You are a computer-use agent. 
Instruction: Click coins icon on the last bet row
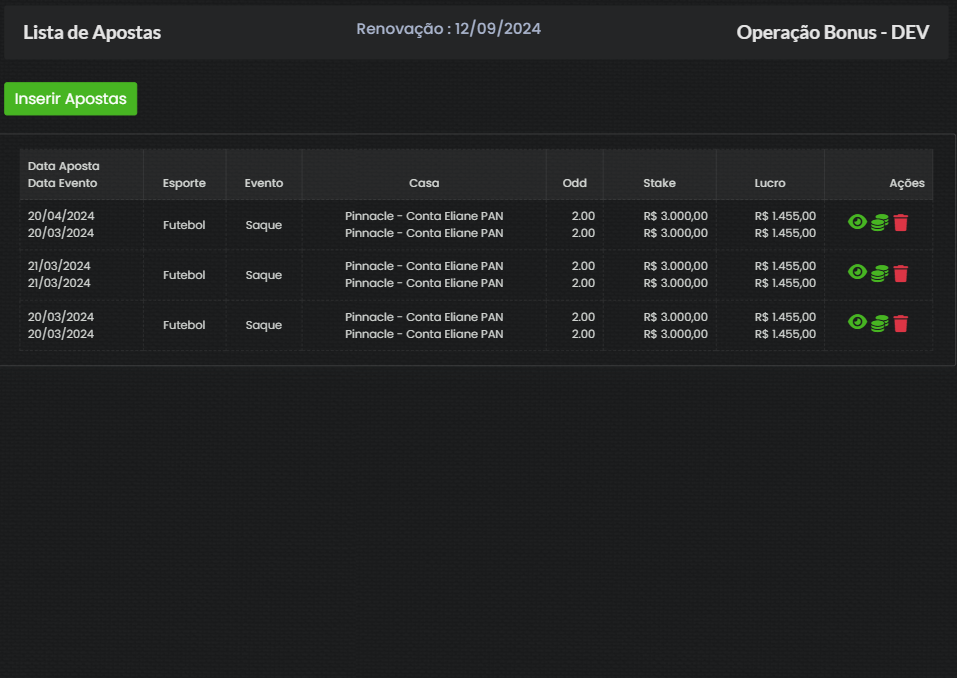pyautogui.click(x=879, y=323)
